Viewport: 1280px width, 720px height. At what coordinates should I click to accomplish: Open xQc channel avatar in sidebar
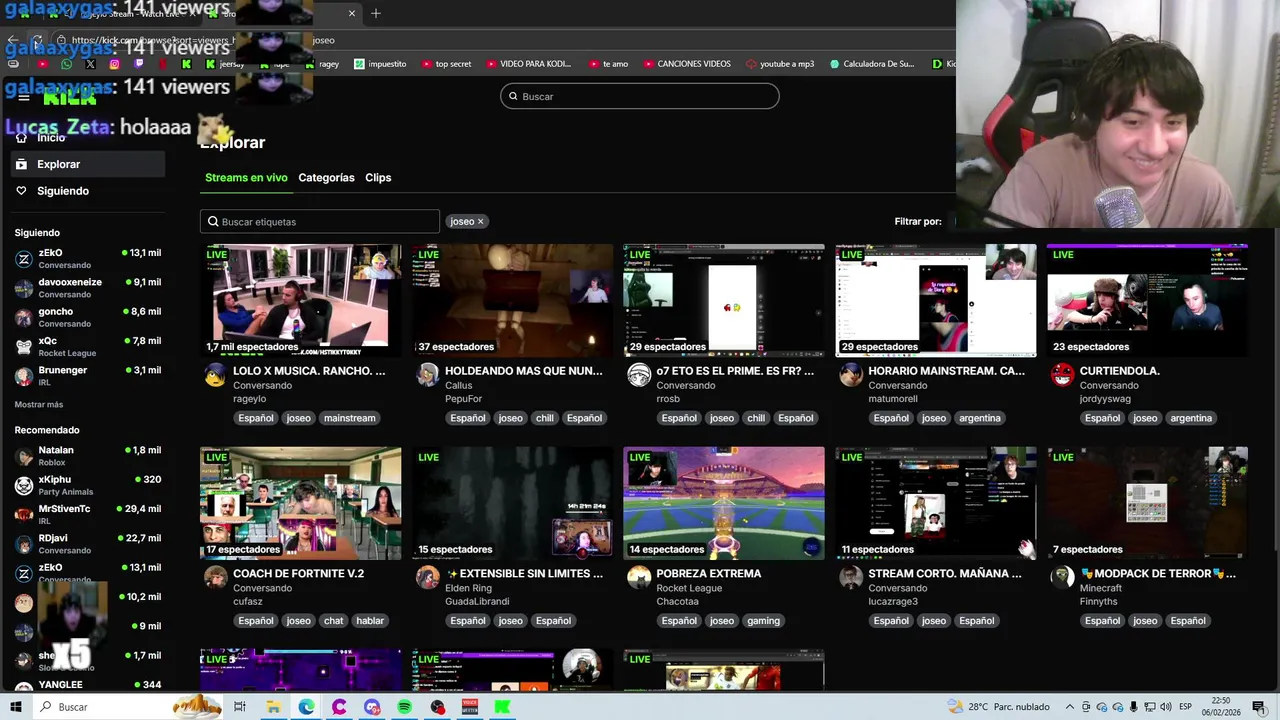(24, 347)
